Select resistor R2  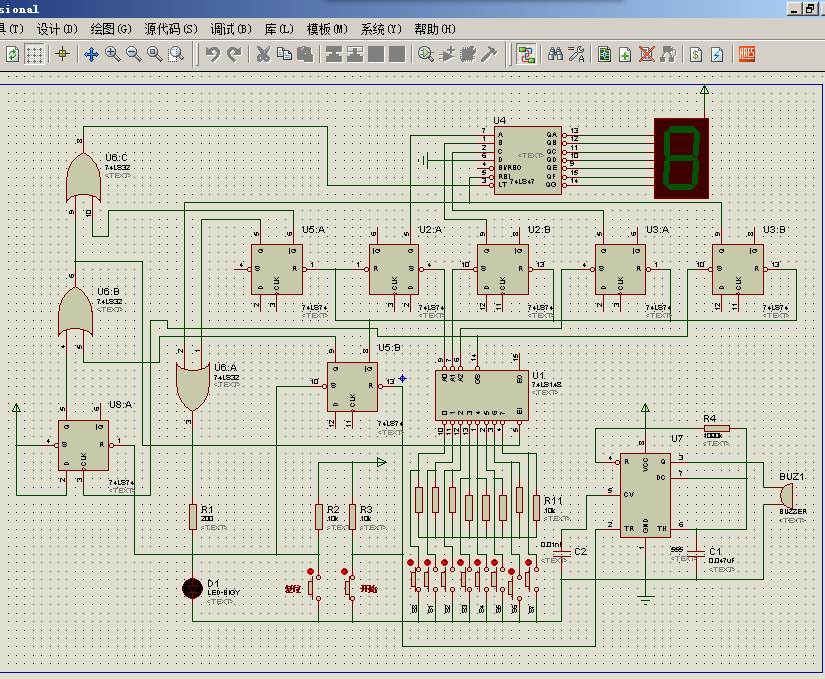point(319,516)
